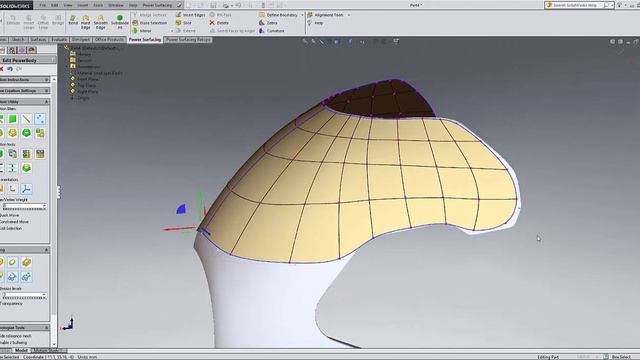Viewport: 640px width, 360px height.
Task: Click the Slice tool
Action: click(x=183, y=23)
